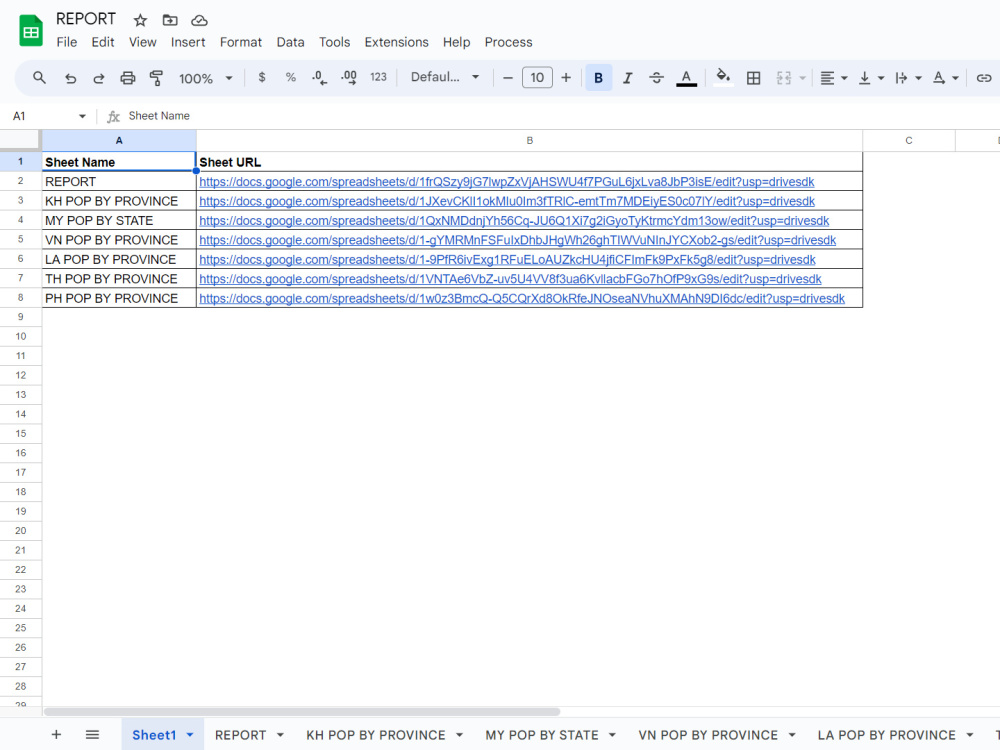Expand the merge cells dropdown arrow

pos(803,78)
